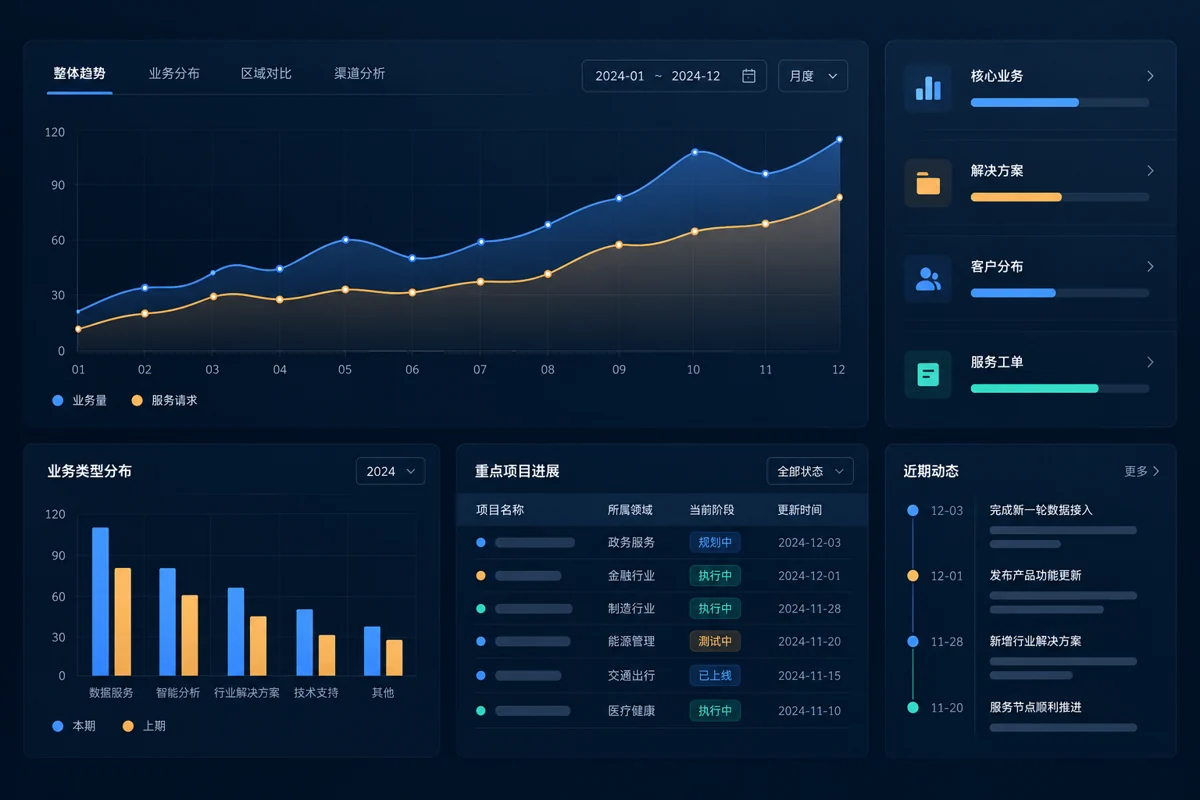Switch to the 区域对比 tab
The height and width of the screenshot is (800, 1200).
click(266, 74)
